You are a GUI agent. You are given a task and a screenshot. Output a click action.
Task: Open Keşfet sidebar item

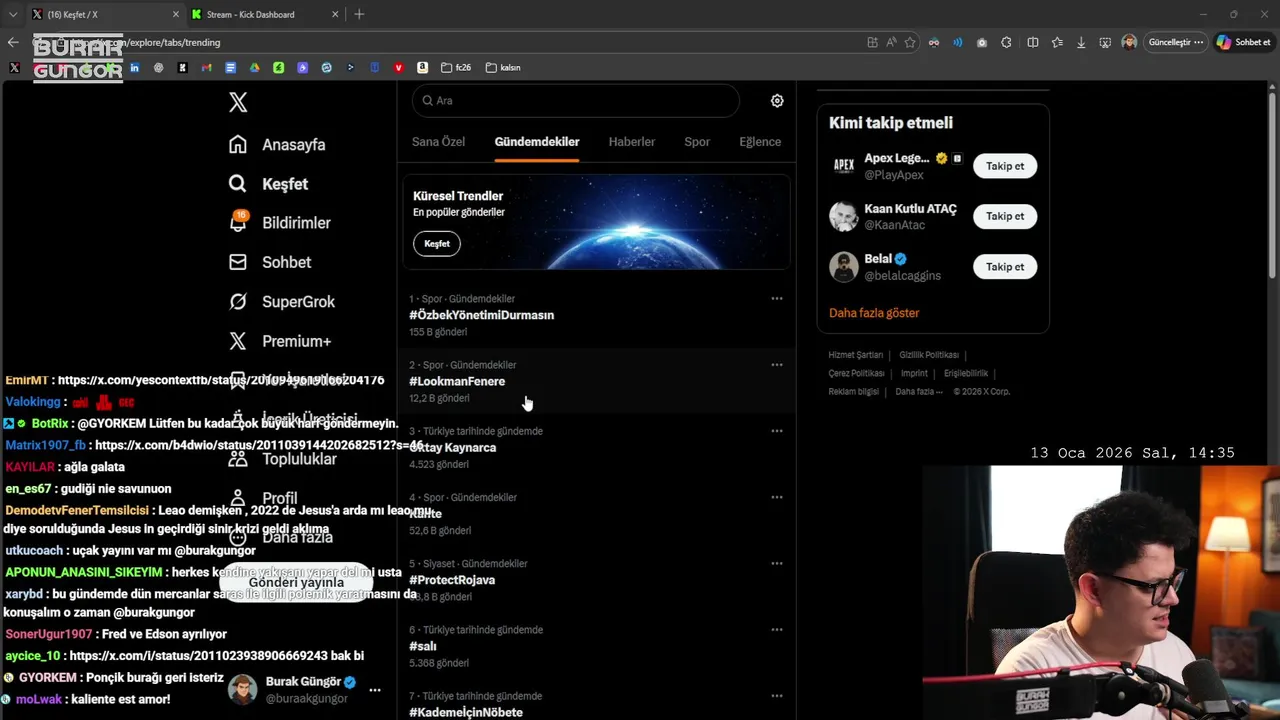[x=268, y=184]
